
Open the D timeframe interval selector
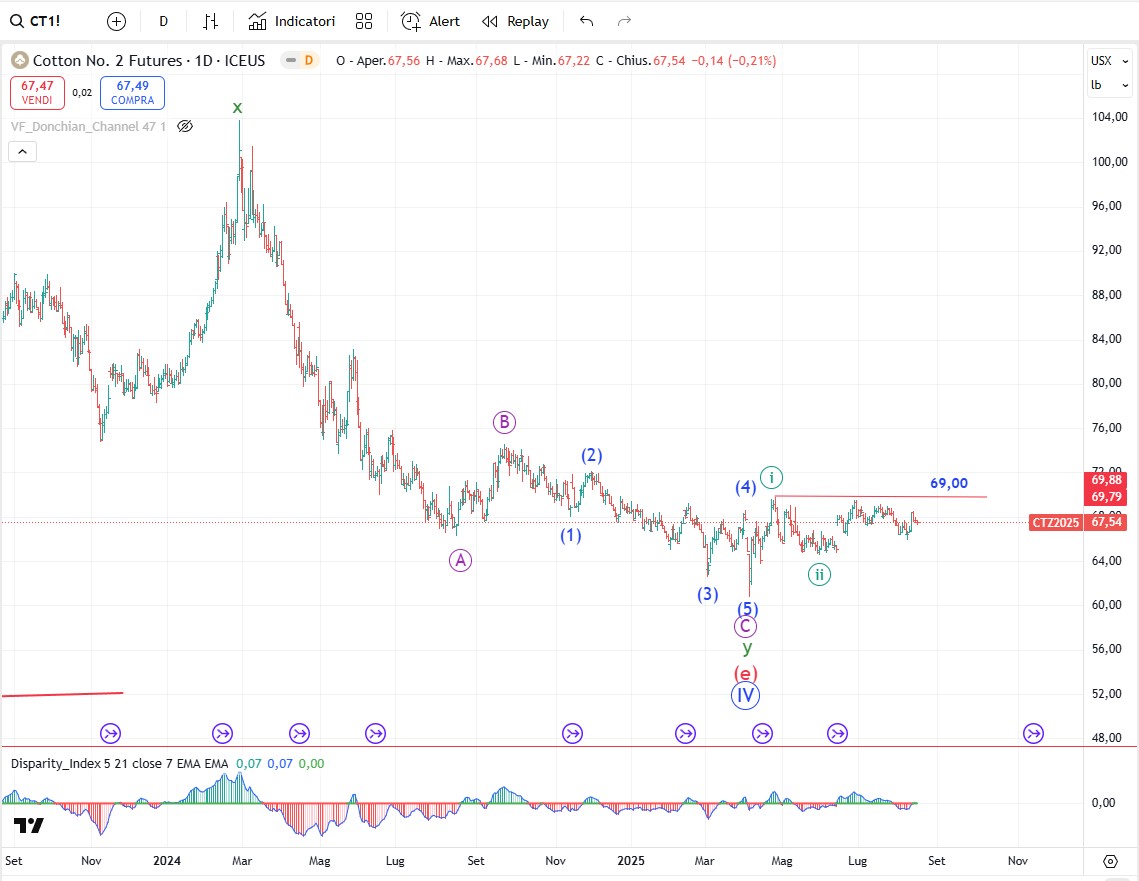click(164, 21)
